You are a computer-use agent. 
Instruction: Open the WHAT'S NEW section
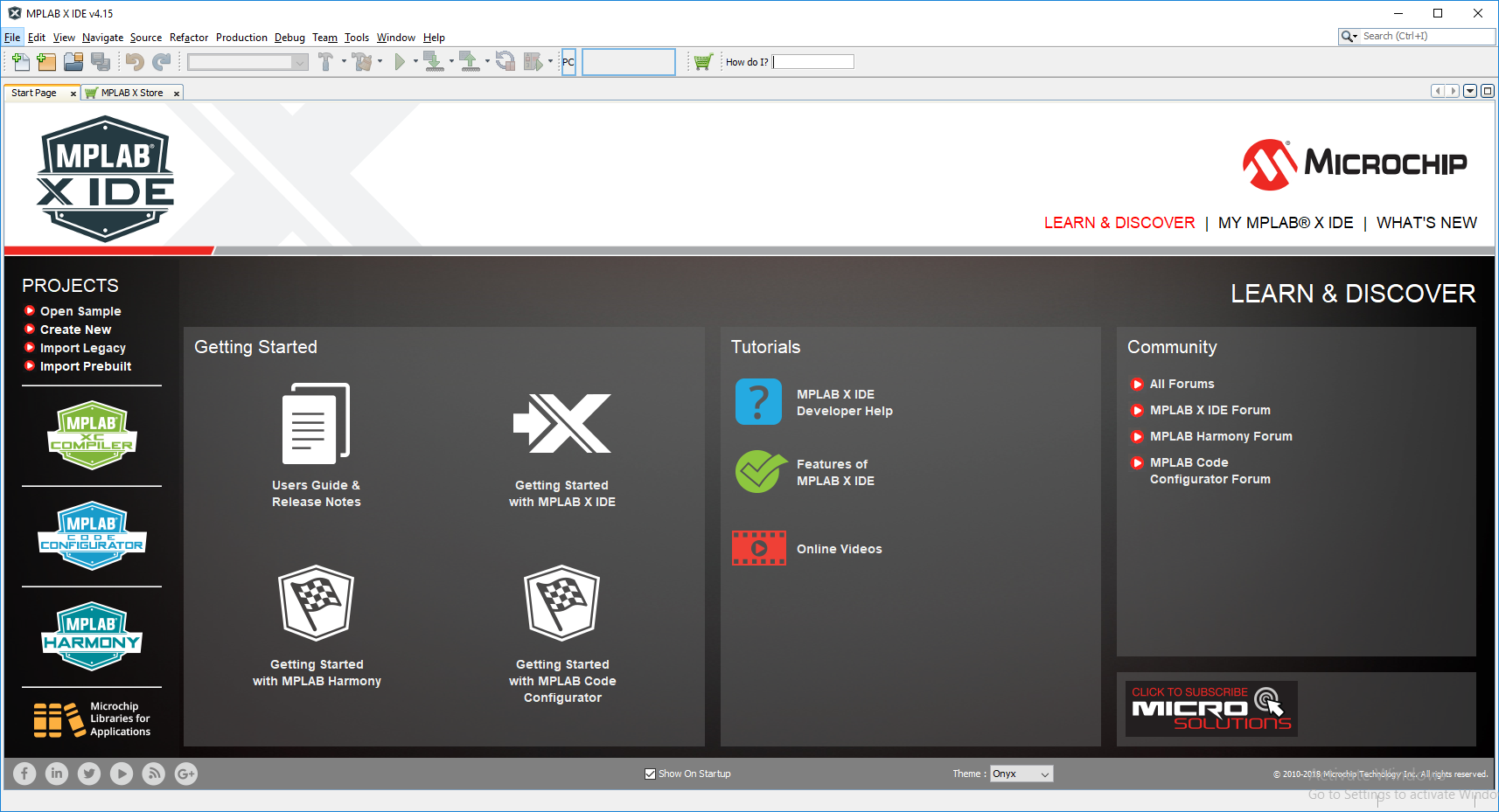[x=1426, y=223]
